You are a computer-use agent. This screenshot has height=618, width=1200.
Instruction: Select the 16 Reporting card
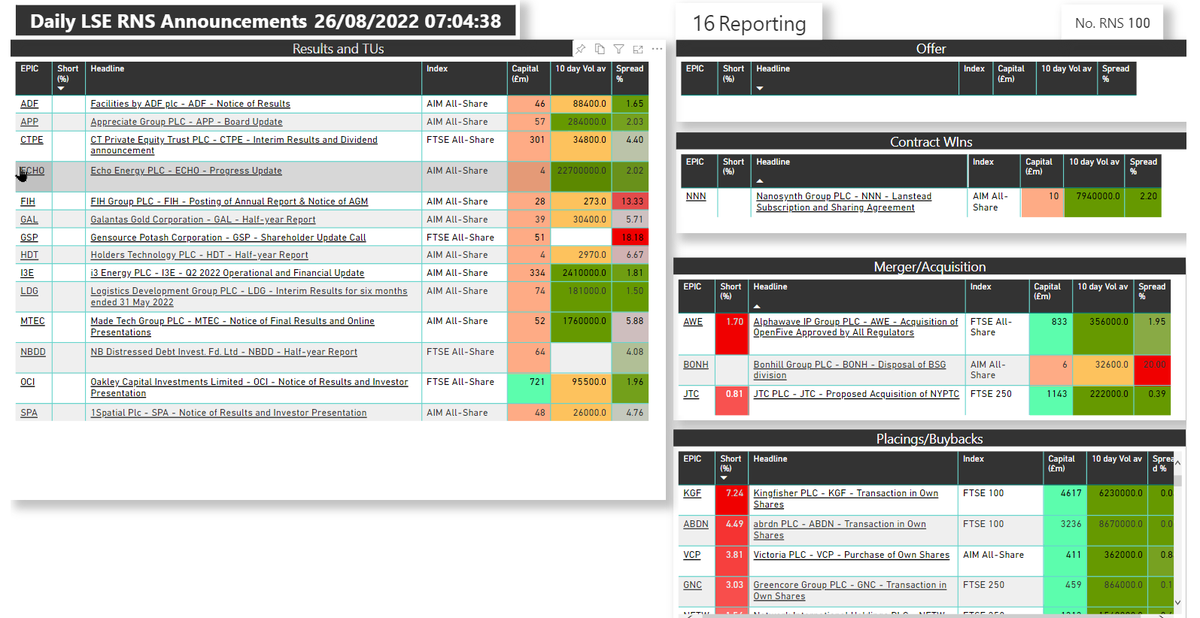coord(749,23)
